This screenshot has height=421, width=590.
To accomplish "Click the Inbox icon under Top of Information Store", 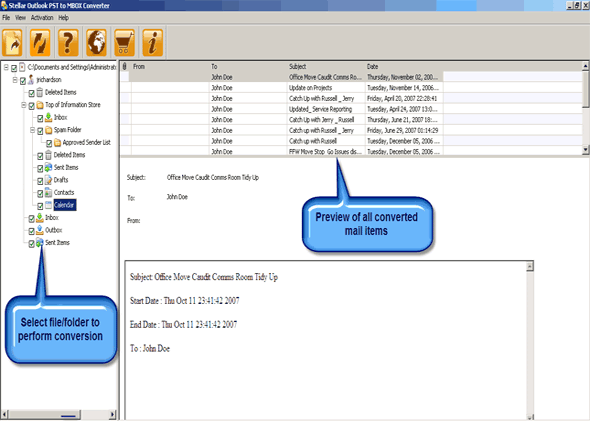I will 49,117.
